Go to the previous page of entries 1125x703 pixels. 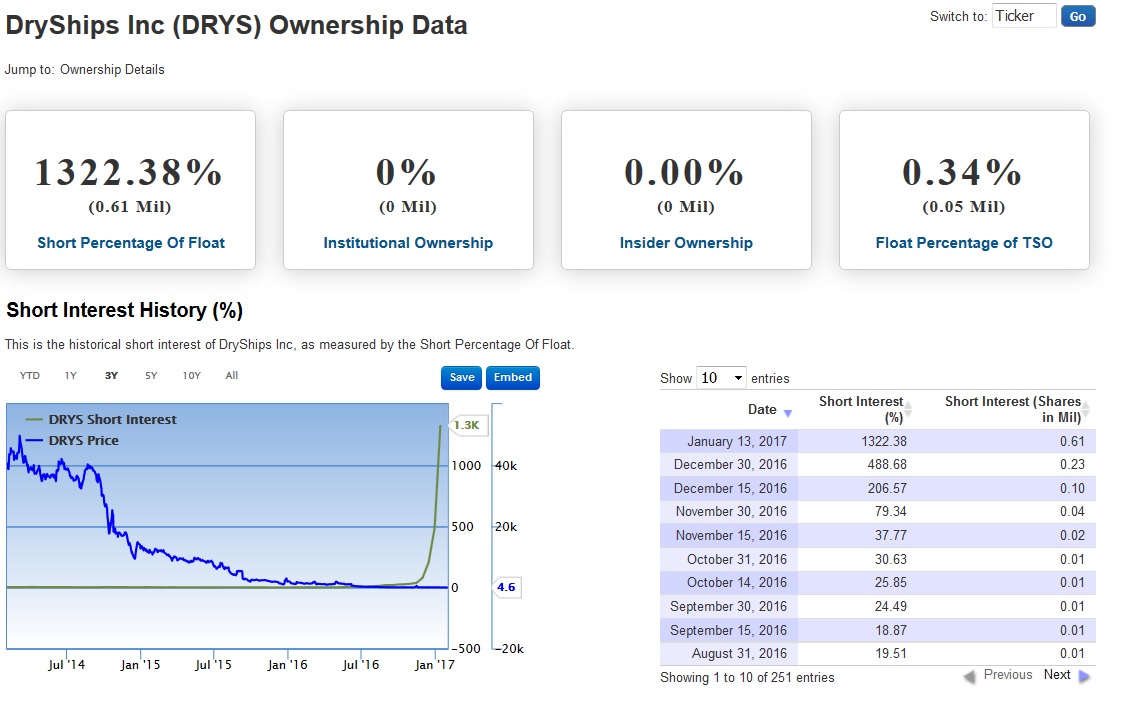pyautogui.click(x=1008, y=674)
